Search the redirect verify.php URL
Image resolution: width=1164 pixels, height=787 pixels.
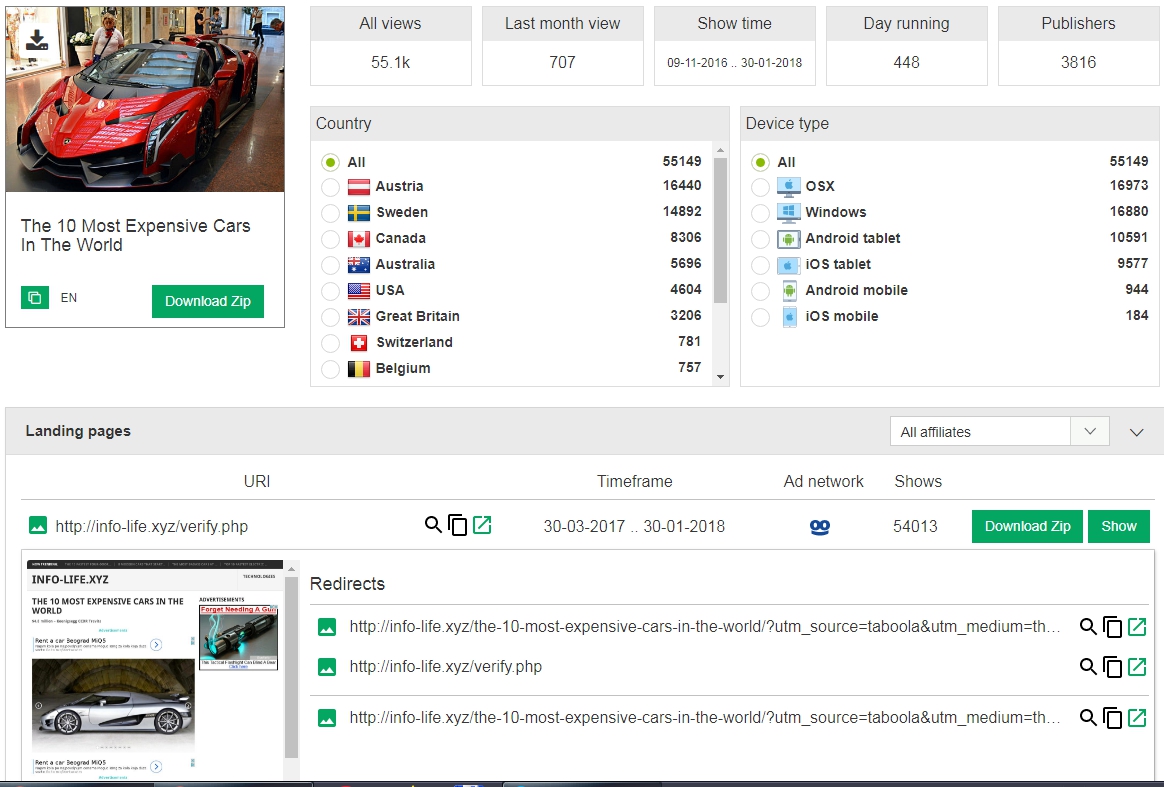1088,667
